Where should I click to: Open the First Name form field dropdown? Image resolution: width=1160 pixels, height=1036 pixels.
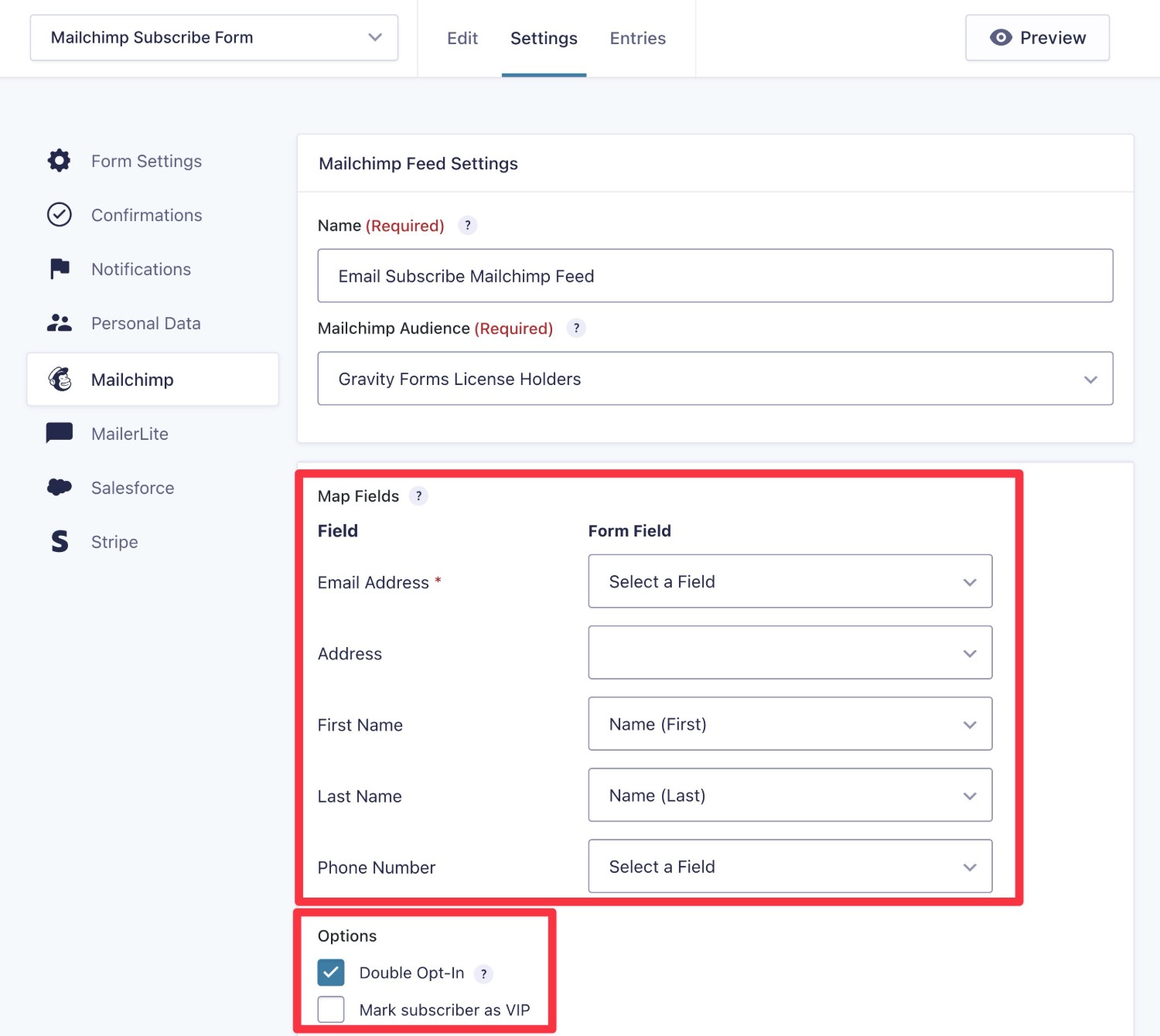tap(790, 724)
